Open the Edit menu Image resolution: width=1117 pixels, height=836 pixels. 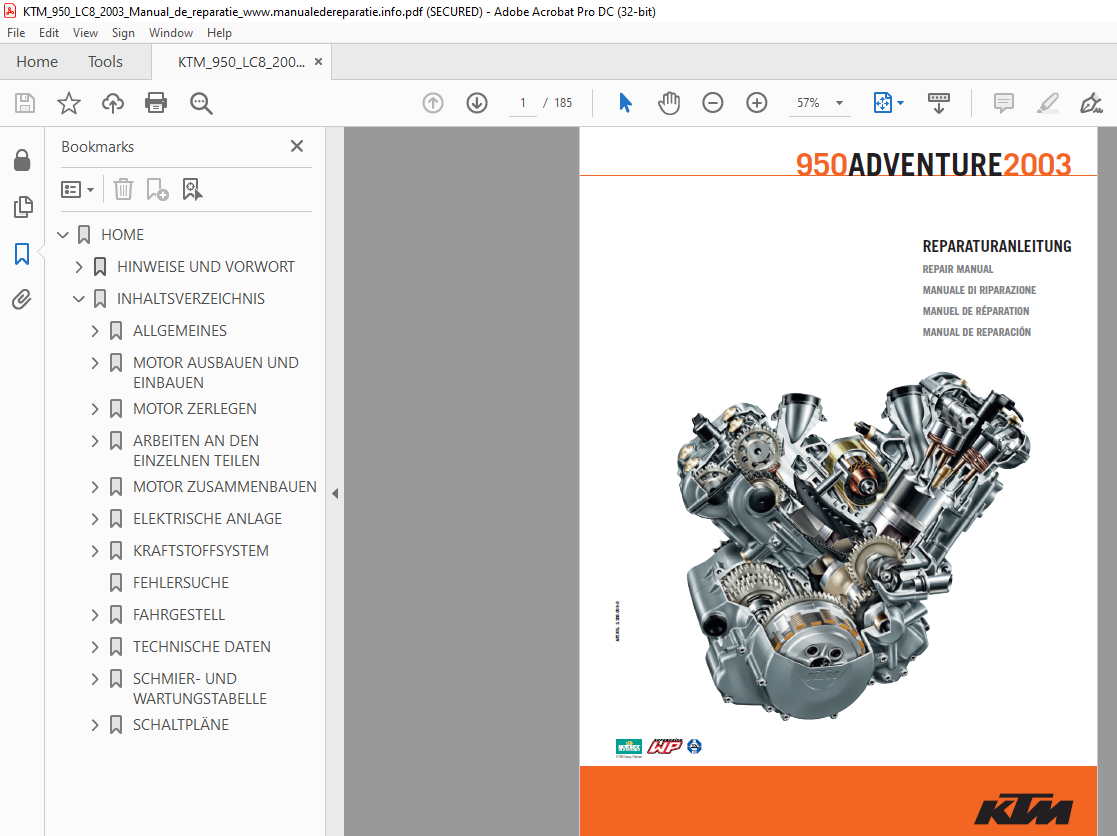[48, 33]
